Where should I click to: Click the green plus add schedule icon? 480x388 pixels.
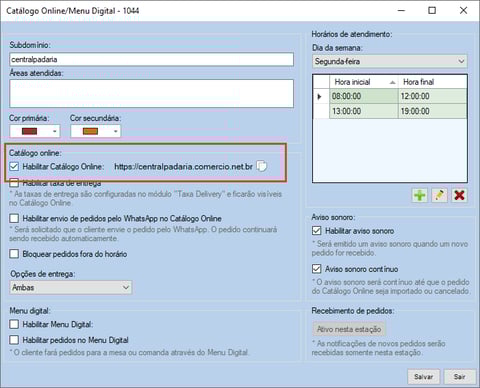[x=419, y=195]
